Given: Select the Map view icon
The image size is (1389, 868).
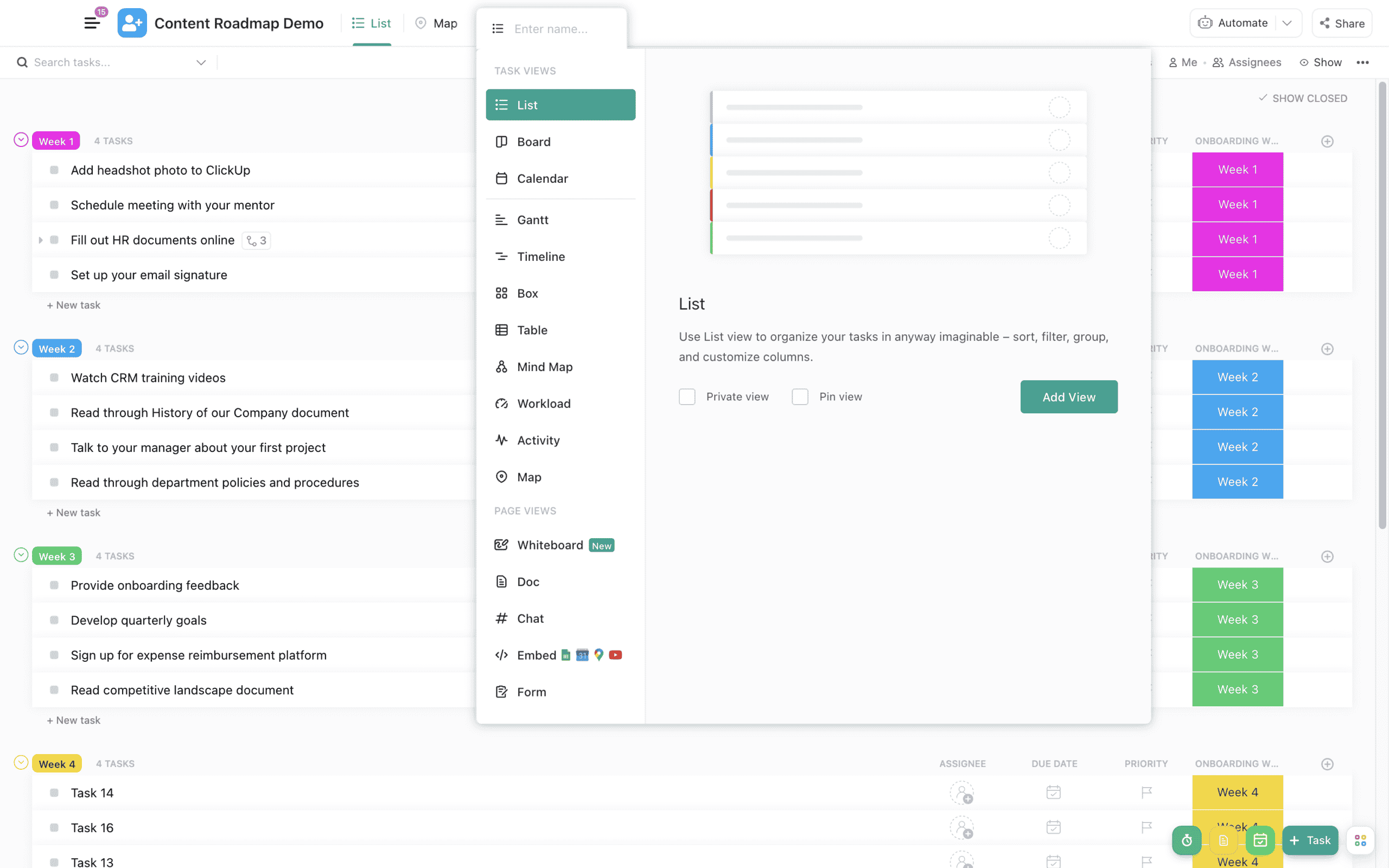Looking at the screenshot, I should pyautogui.click(x=501, y=477).
